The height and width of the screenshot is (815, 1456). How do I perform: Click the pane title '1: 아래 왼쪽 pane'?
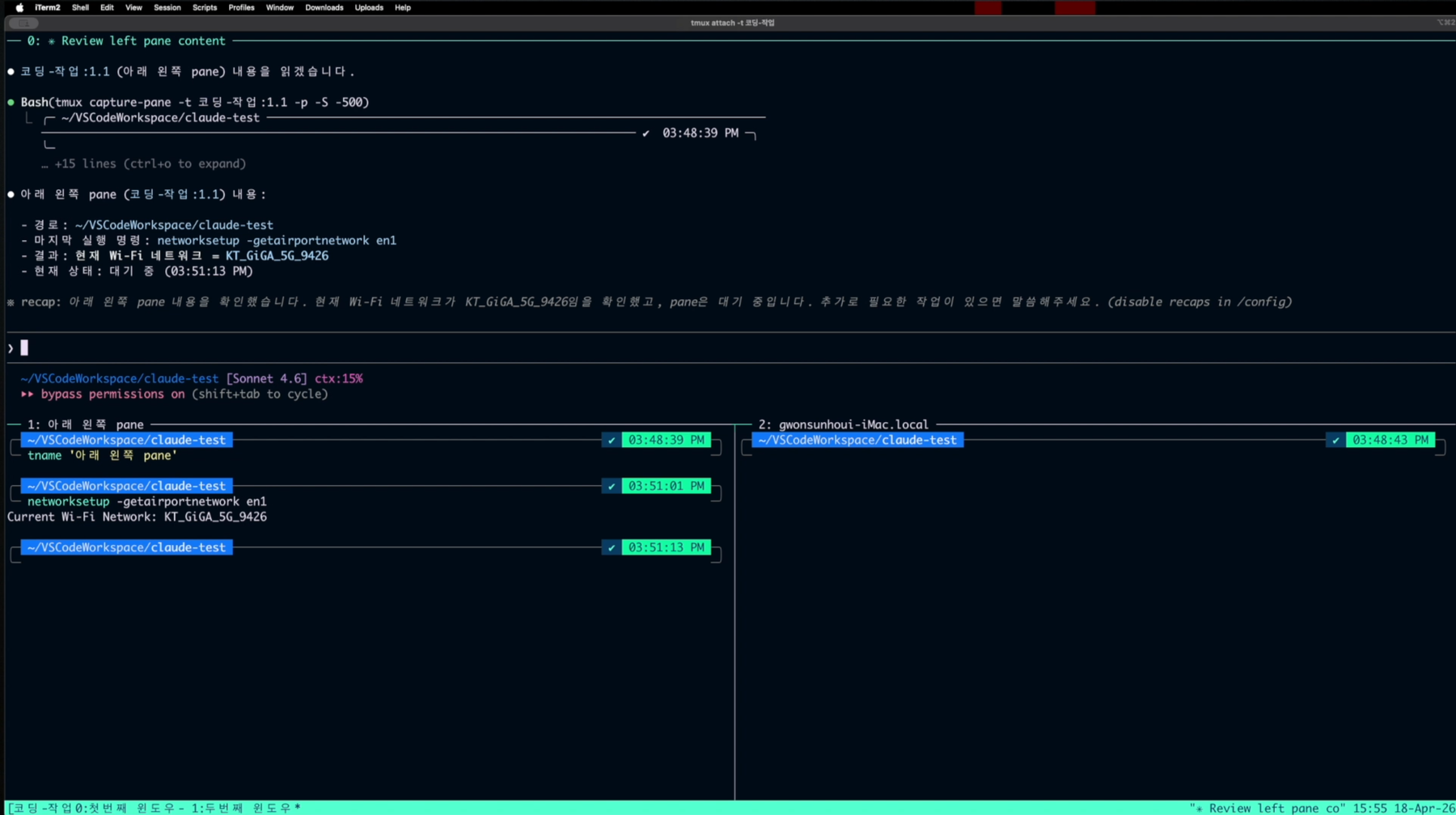[86, 424]
